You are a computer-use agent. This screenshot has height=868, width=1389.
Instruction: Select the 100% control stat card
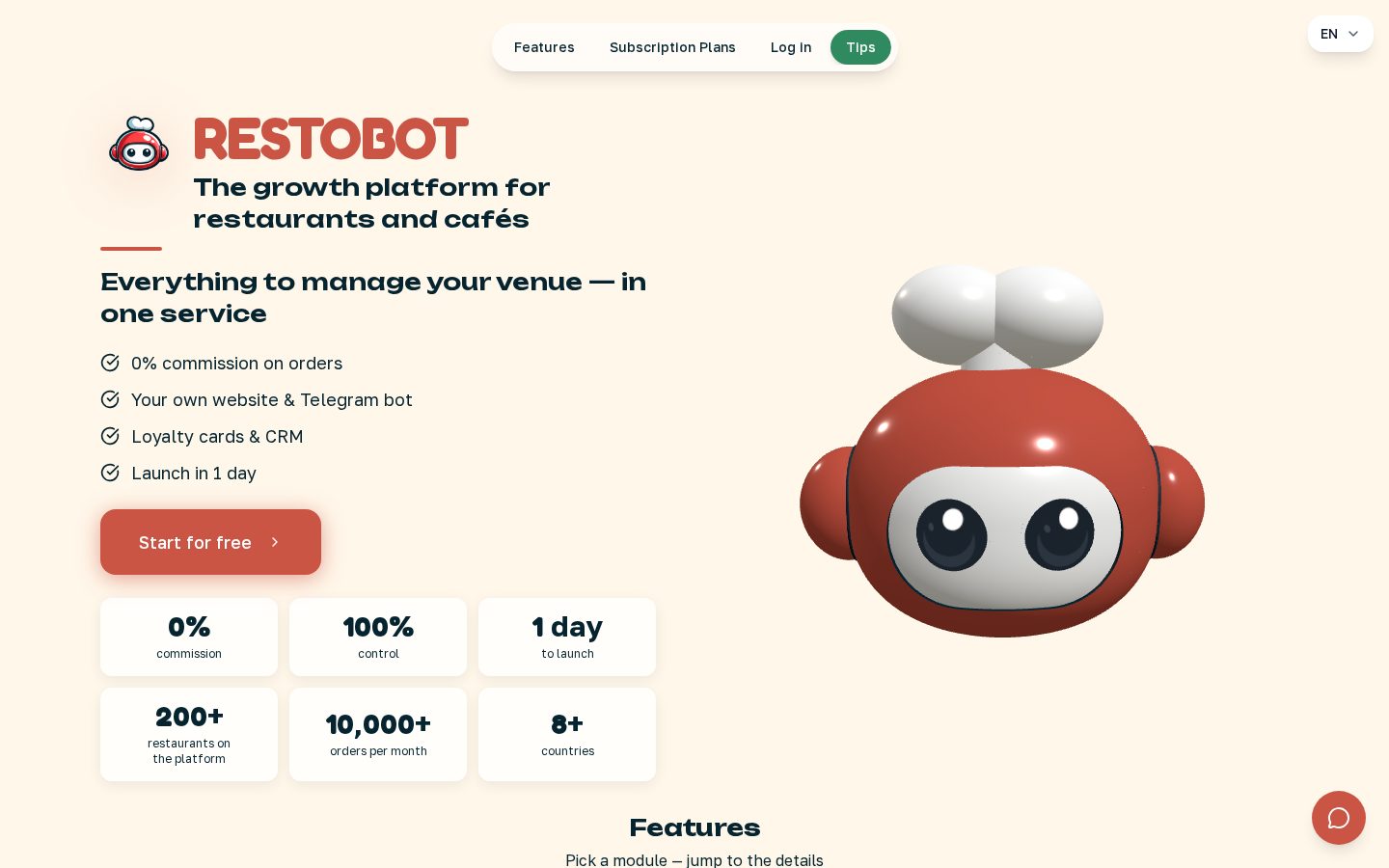point(378,637)
